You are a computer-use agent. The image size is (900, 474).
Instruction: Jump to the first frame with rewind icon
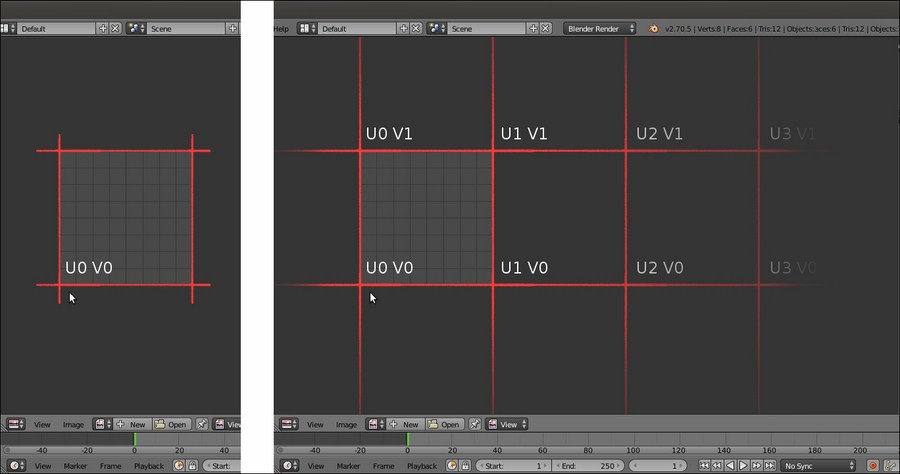tap(704, 465)
